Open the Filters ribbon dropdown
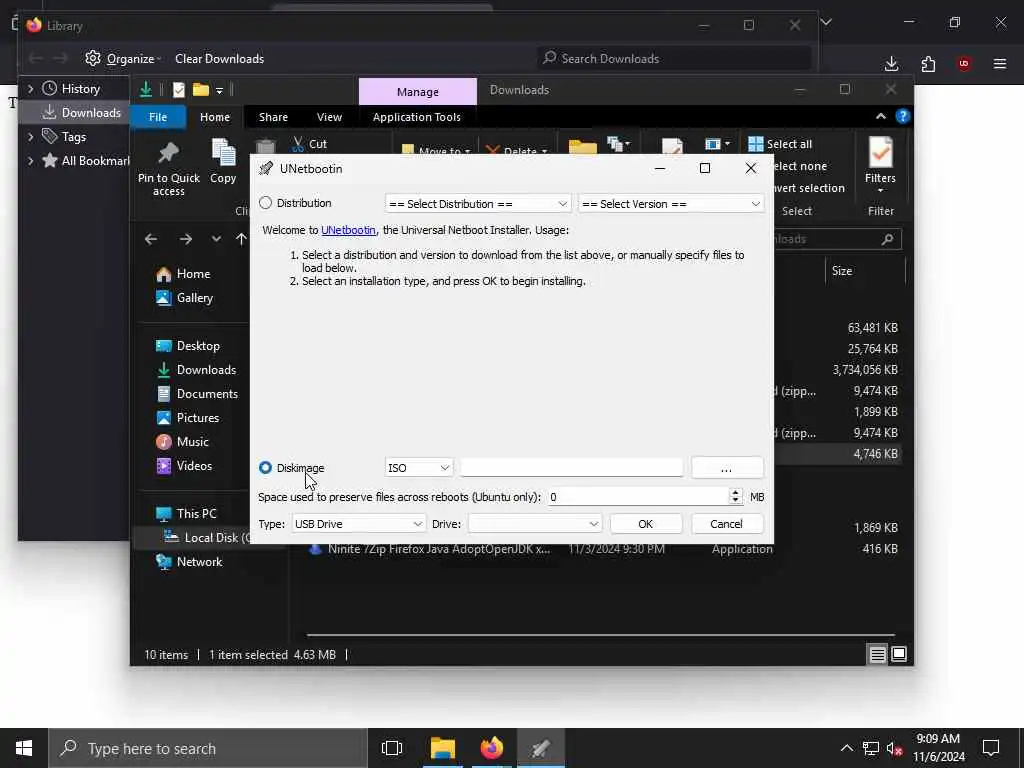This screenshot has width=1024, height=768. point(880,166)
